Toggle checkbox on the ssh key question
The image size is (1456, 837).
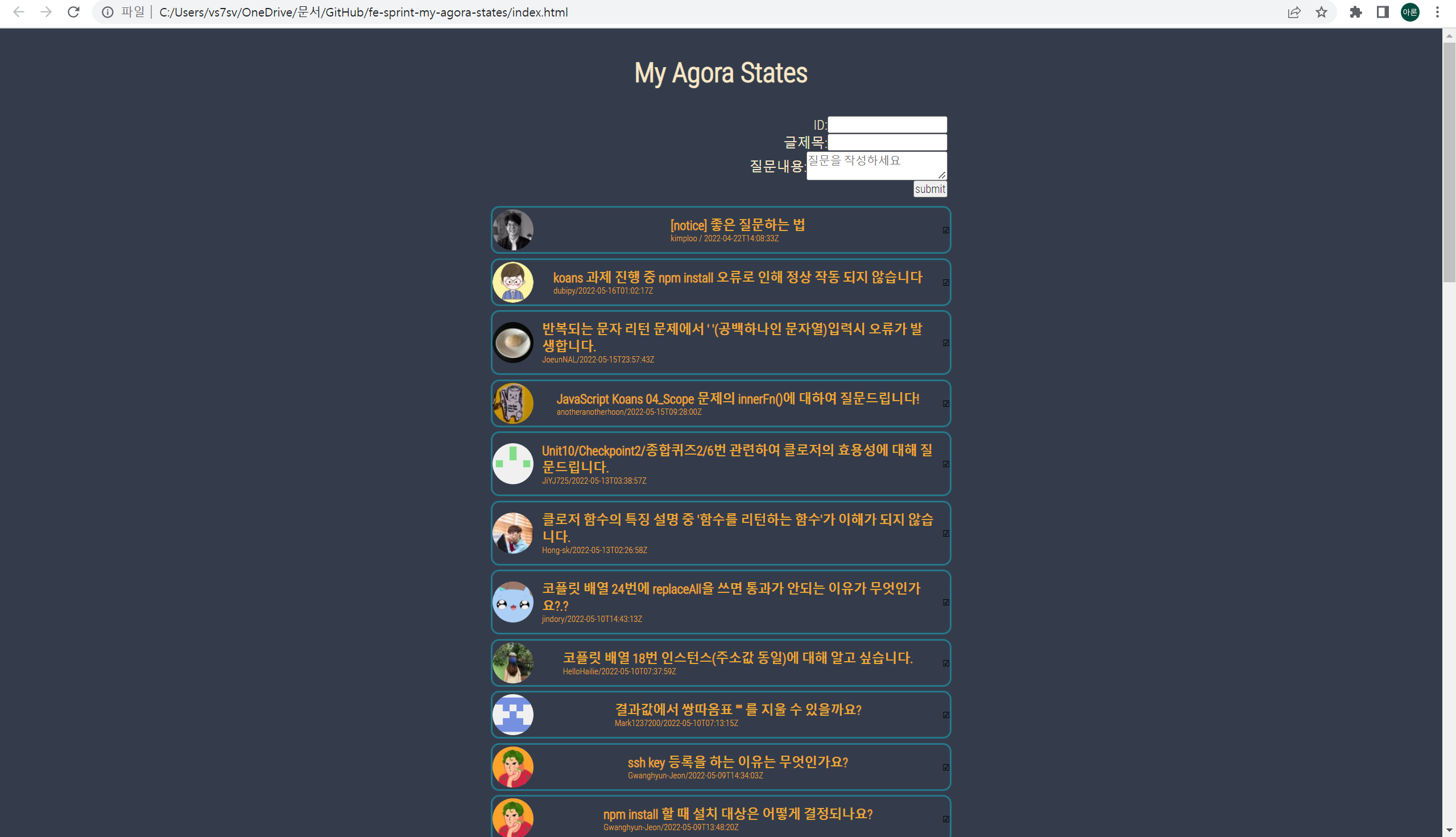coord(946,767)
